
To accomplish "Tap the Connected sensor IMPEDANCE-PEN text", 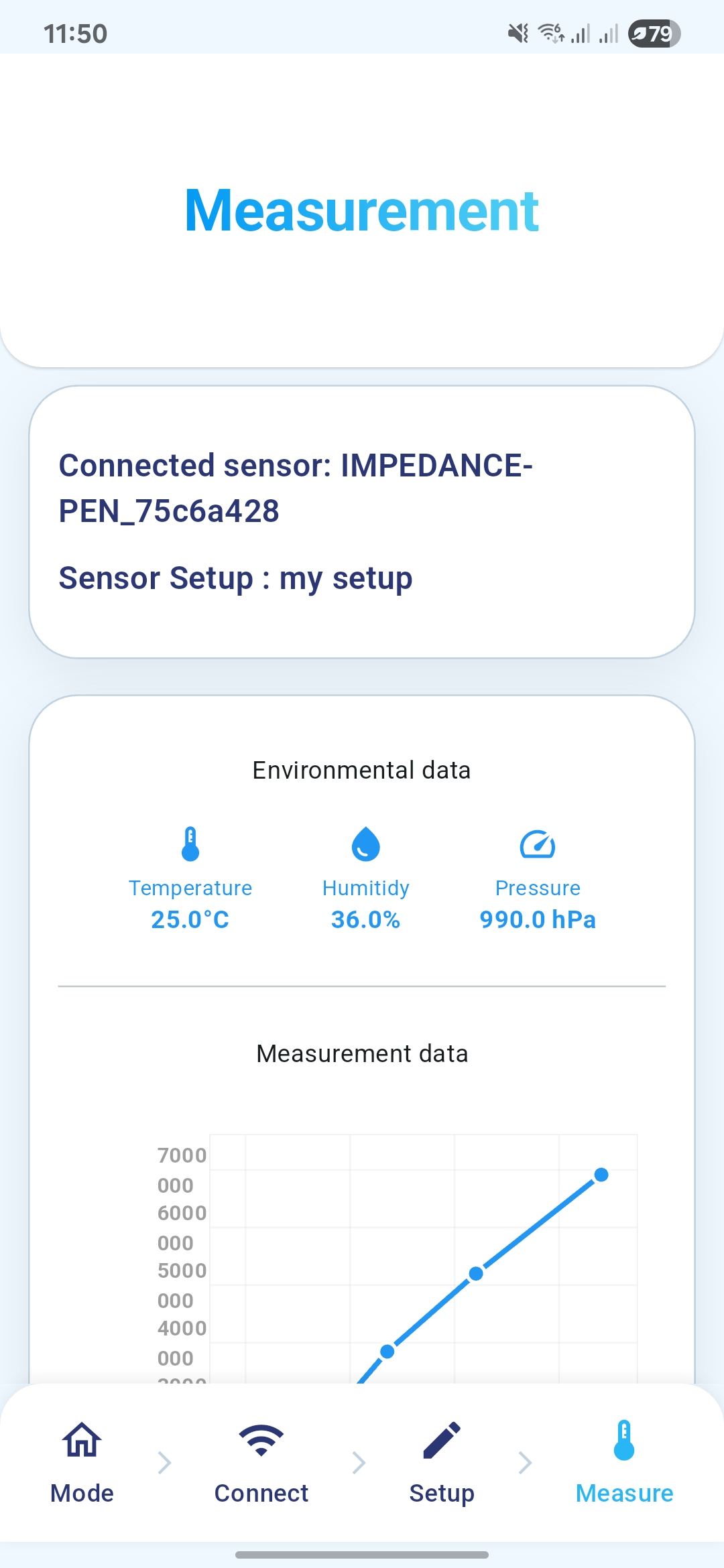I will point(296,488).
